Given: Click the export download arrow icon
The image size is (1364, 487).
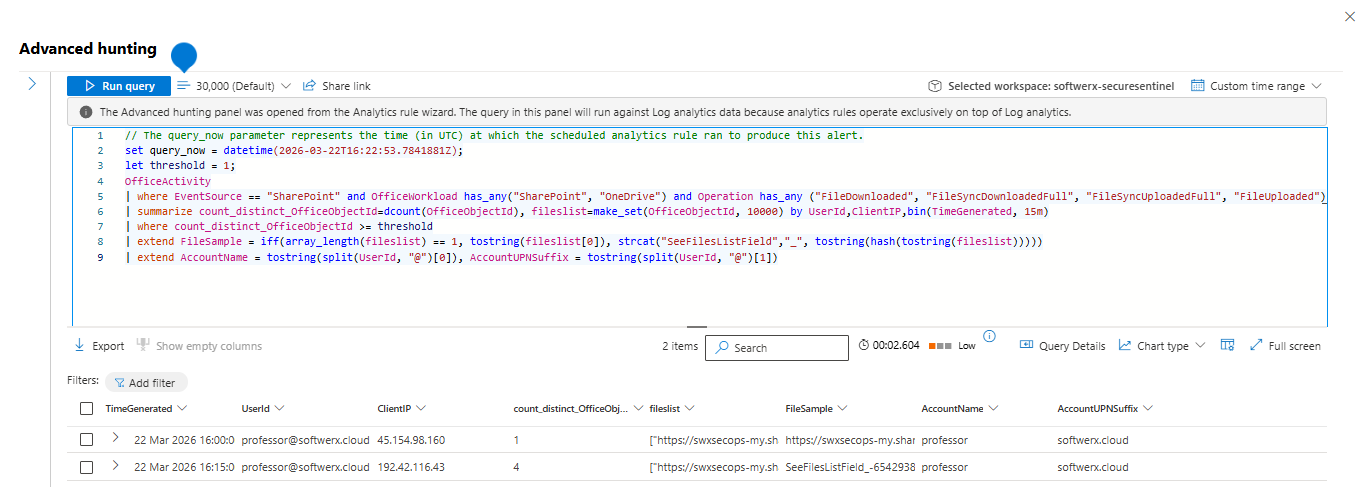Looking at the screenshot, I should tap(79, 346).
